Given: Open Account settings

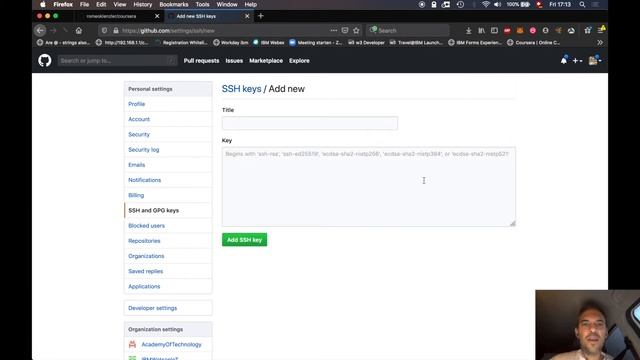Looking at the screenshot, I should 139,119.
